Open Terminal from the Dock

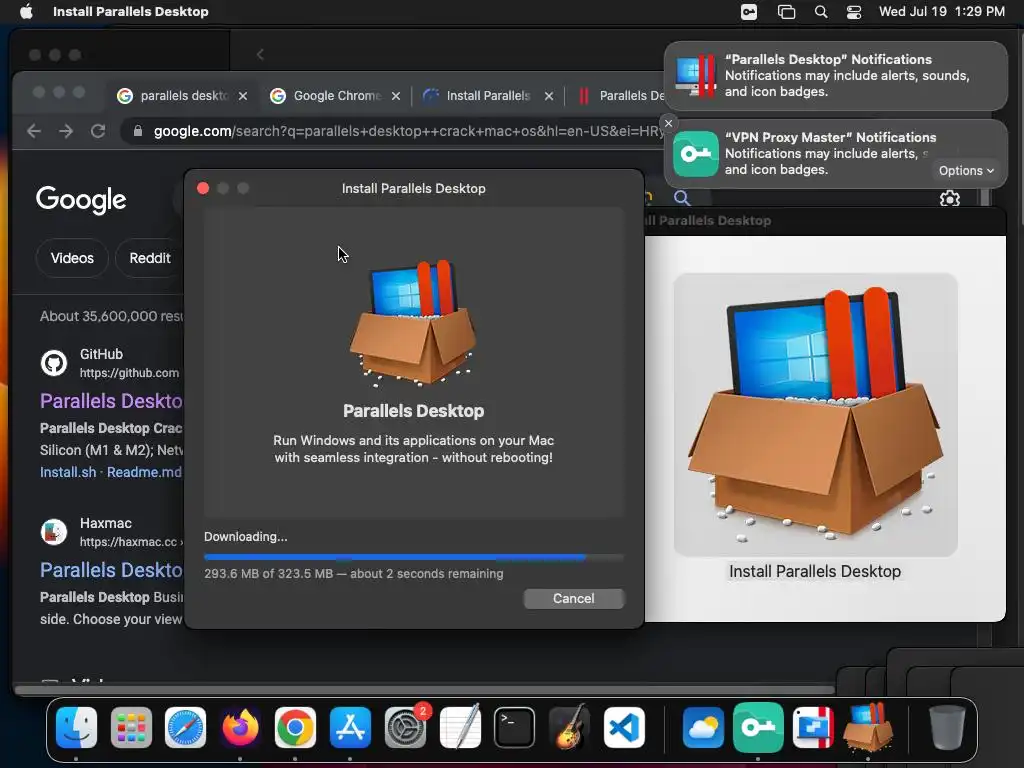point(515,727)
